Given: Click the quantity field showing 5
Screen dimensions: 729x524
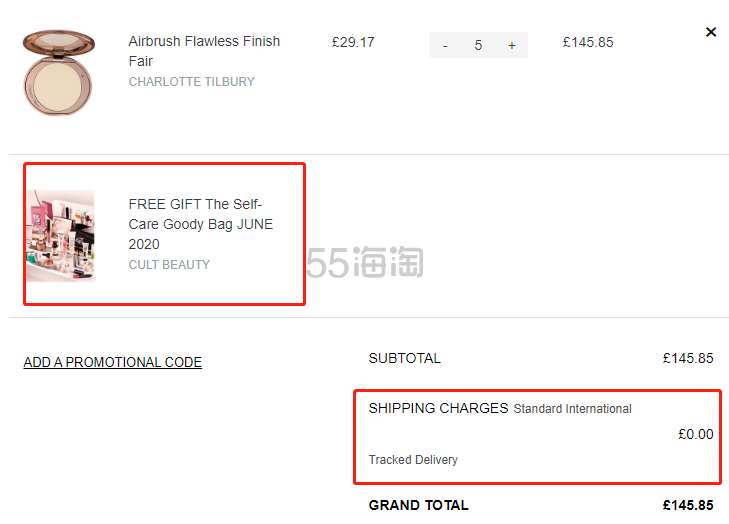Looking at the screenshot, I should [x=478, y=45].
